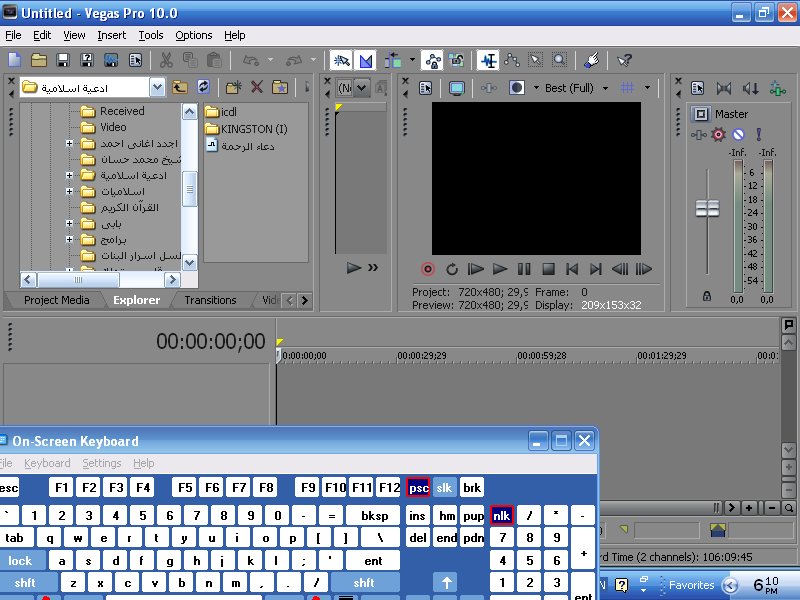Open the Auto Ripple mode dropdown arrow

412,60
